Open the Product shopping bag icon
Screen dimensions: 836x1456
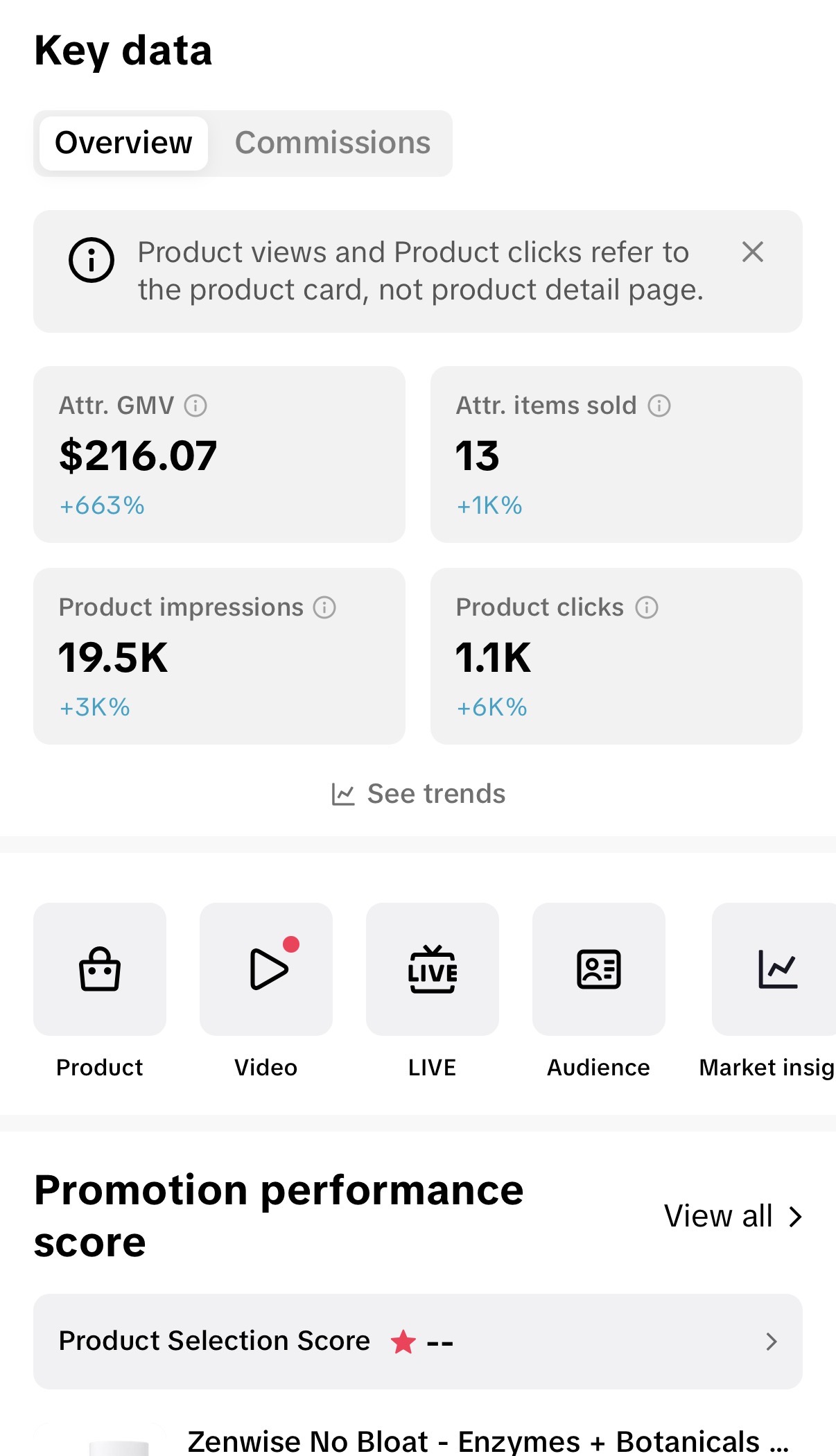[x=100, y=969]
